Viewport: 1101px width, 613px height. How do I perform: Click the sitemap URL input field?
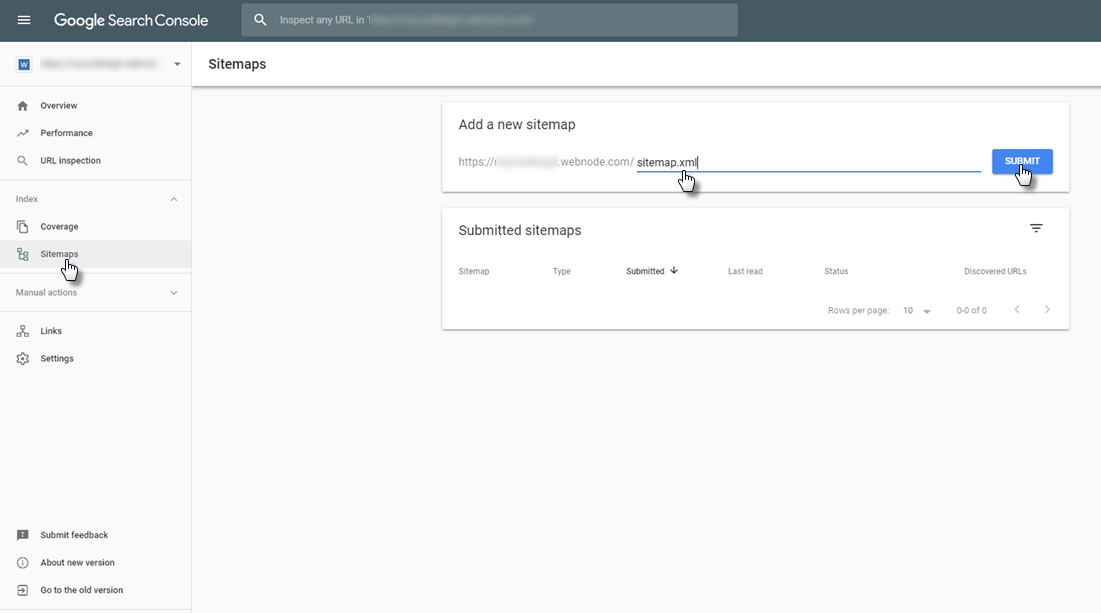(x=808, y=162)
